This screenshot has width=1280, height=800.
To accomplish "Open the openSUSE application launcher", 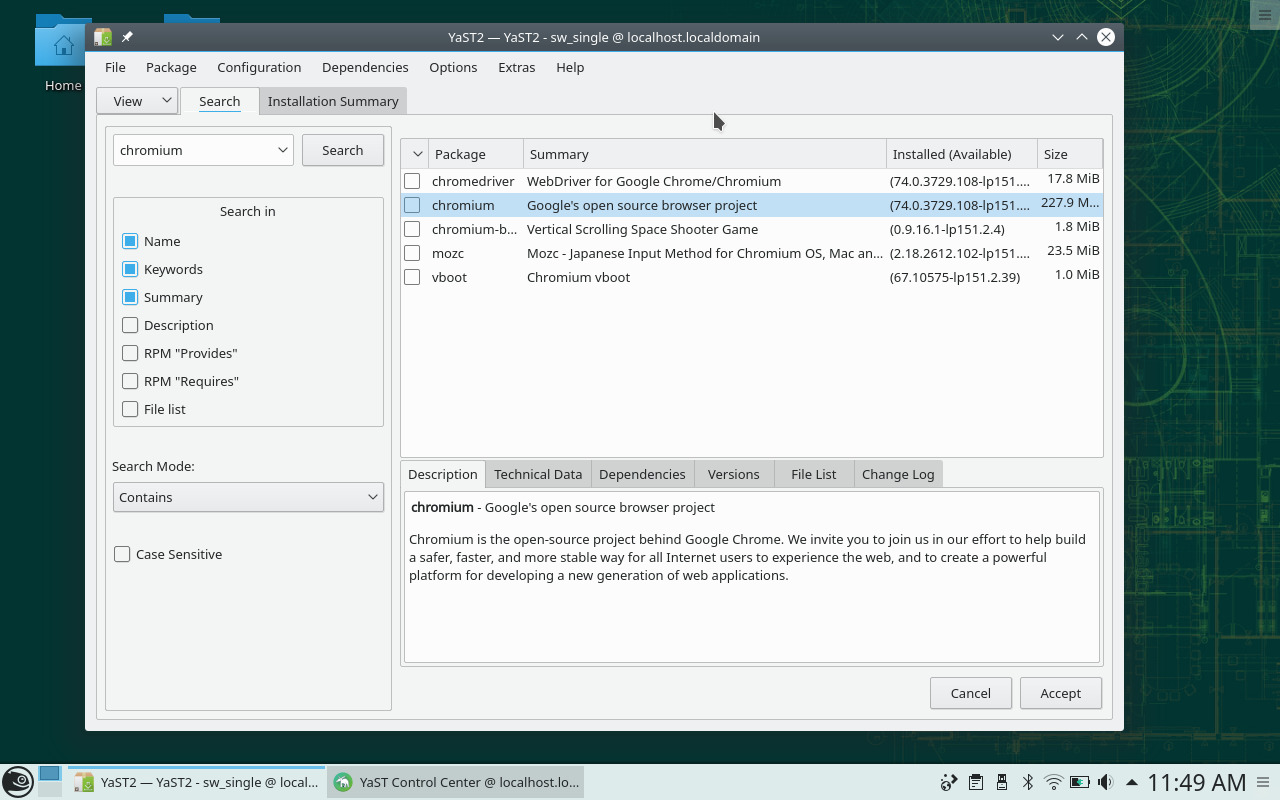I will [17, 782].
